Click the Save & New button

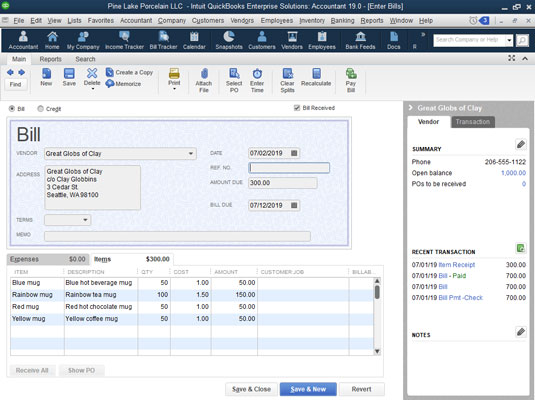(308, 389)
